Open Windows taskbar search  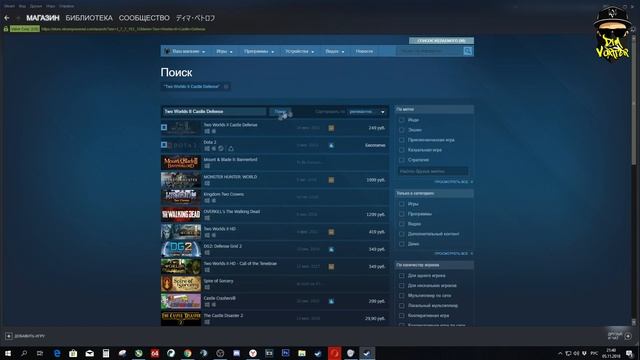24,353
